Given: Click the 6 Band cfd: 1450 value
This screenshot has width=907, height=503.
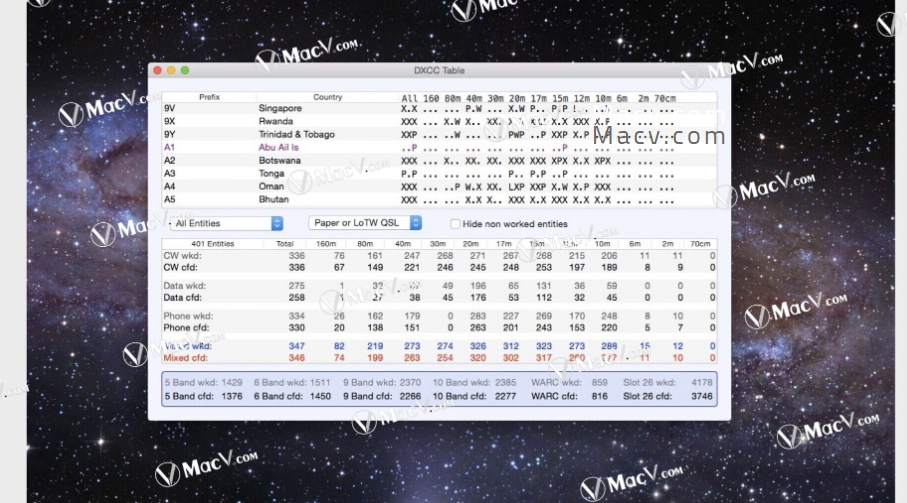Looking at the screenshot, I should (320, 397).
